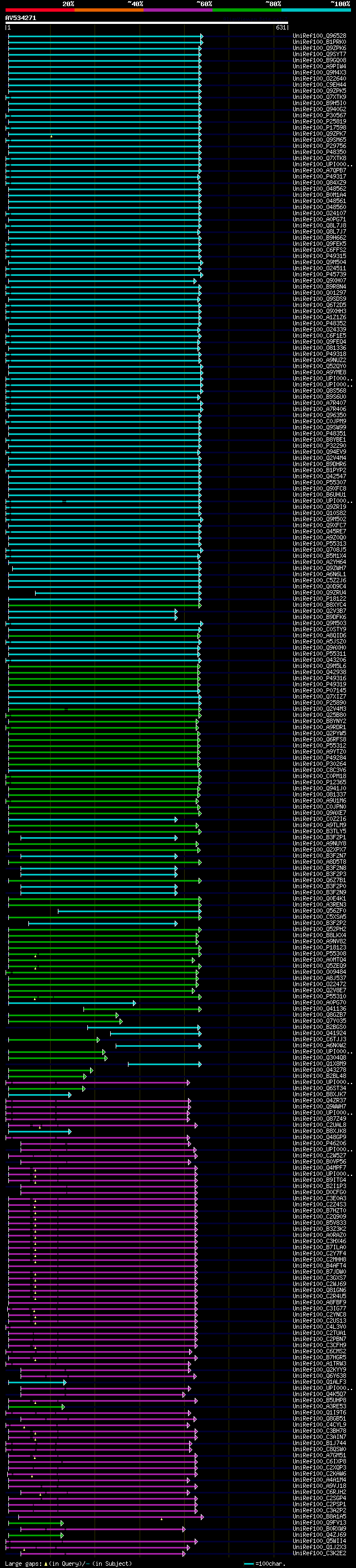Open hit UniRef100_O22640
Screen dimensions: 356x1568
pyautogui.click(x=319, y=78)
